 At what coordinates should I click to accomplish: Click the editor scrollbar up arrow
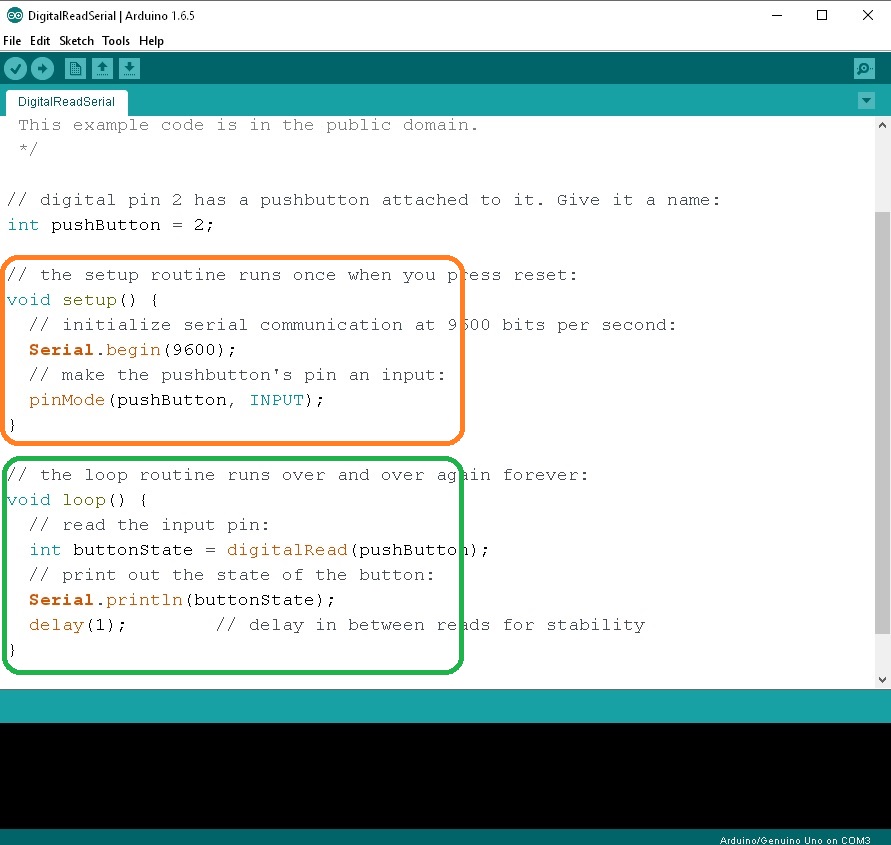(882, 125)
